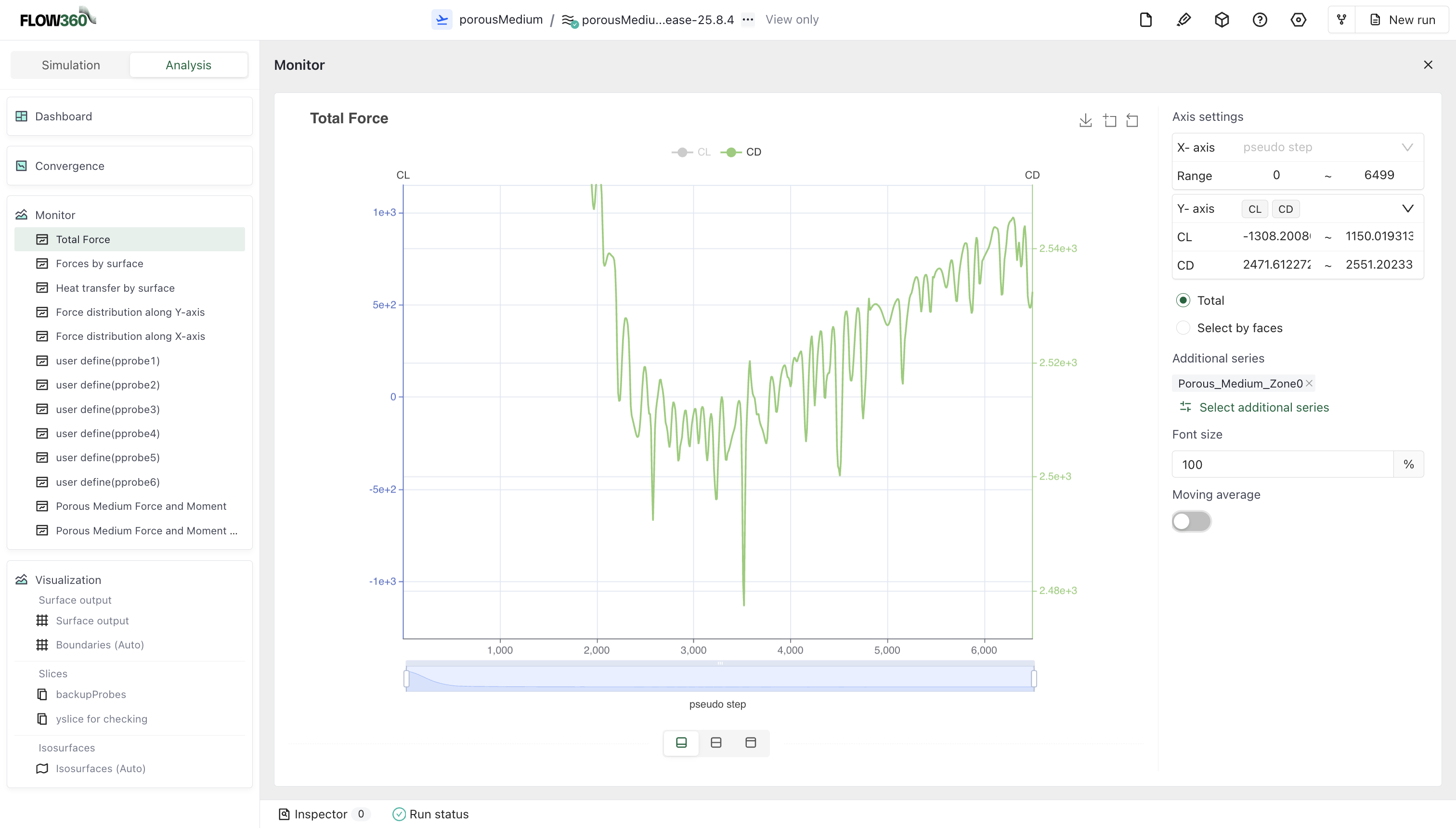Switch to the Simulation tab
Screen dimensions: 1456x828
click(70, 64)
